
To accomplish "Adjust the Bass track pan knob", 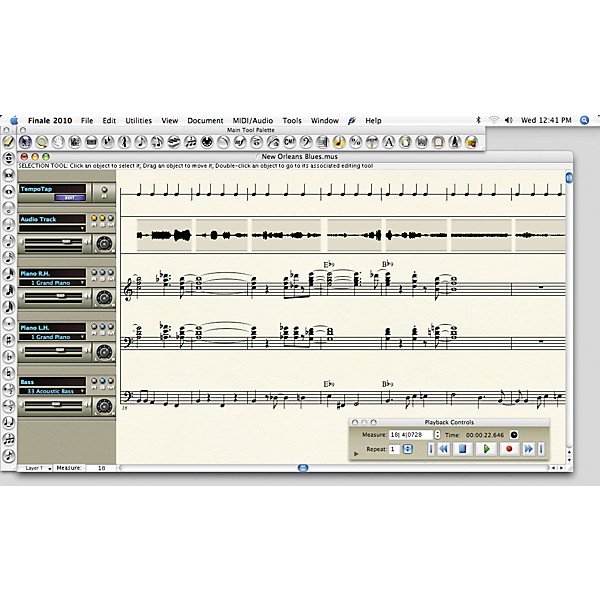I will click(x=104, y=406).
